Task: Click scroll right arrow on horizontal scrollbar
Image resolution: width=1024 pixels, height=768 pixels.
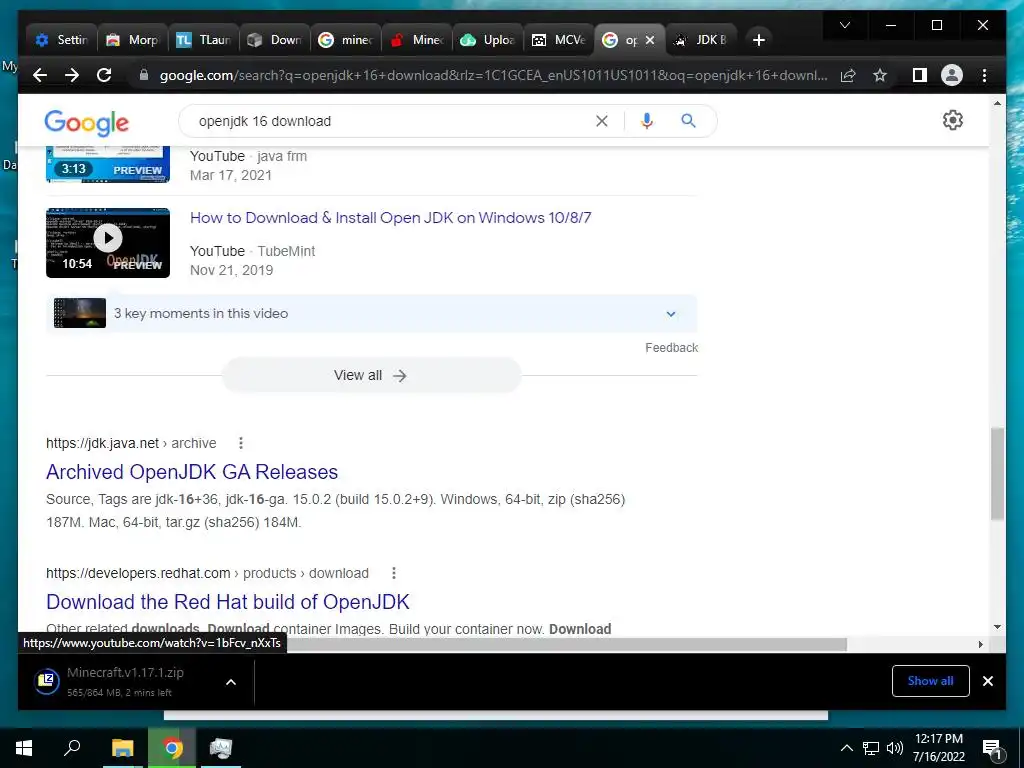Action: (x=980, y=645)
